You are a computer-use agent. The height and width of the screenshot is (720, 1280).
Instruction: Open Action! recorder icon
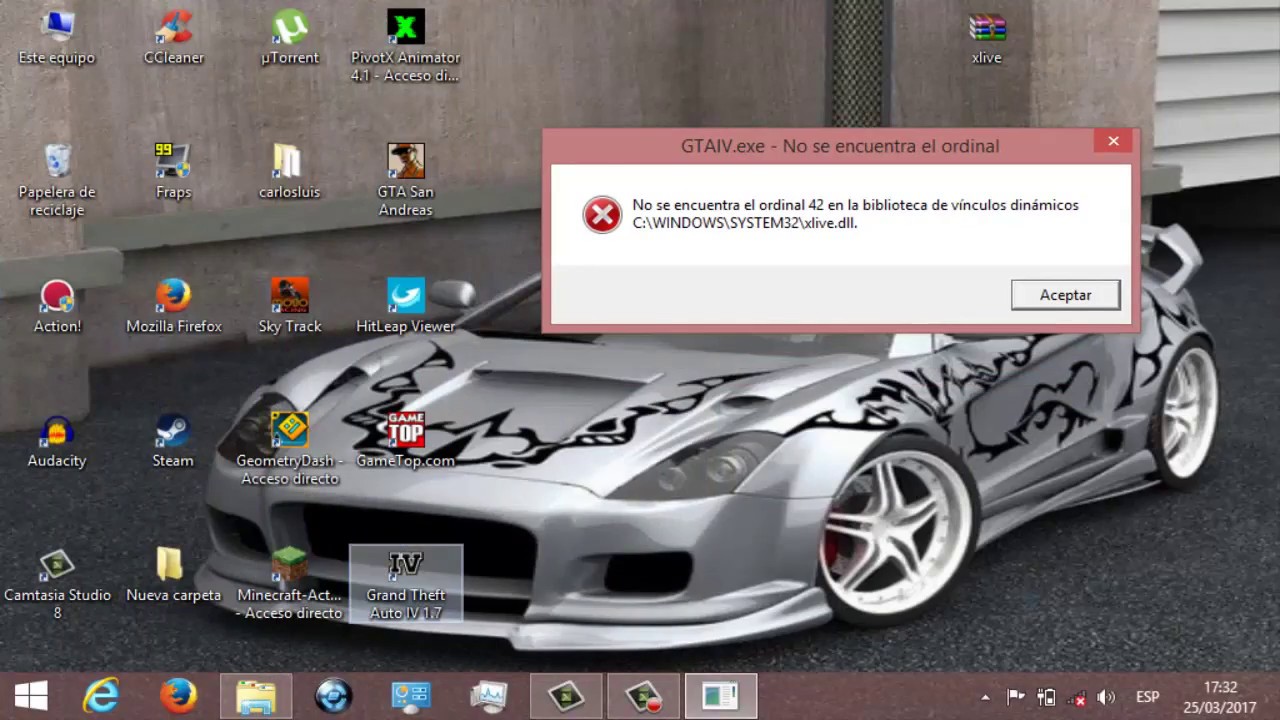(x=57, y=306)
